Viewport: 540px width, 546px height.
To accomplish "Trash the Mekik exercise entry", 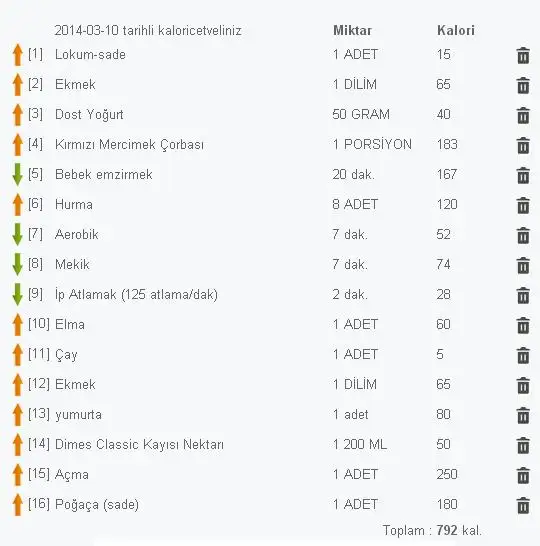I will click(523, 266).
